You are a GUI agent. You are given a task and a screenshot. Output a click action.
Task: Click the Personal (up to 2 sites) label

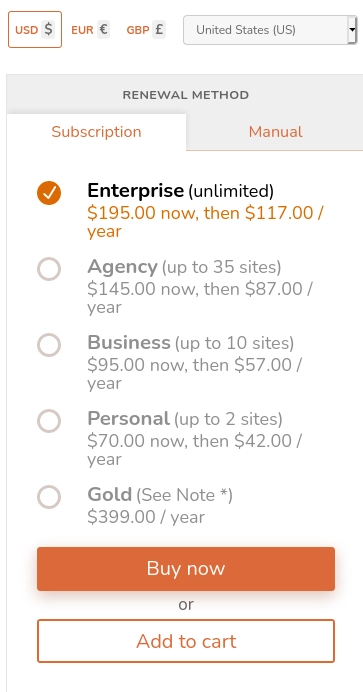point(185,418)
